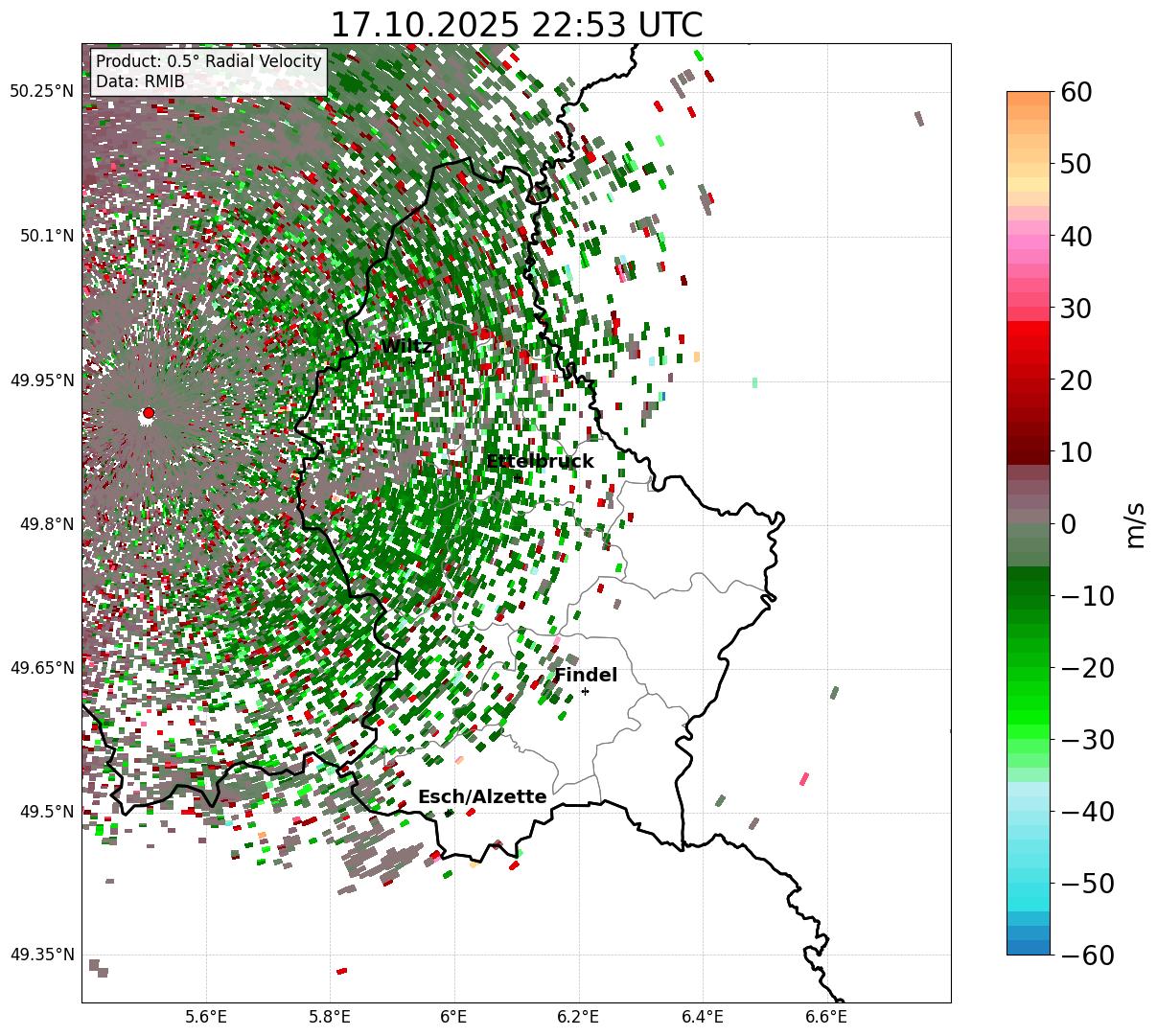Click the colorbar −40 value label
This screenshot has height=1036, width=1157.
(1087, 811)
